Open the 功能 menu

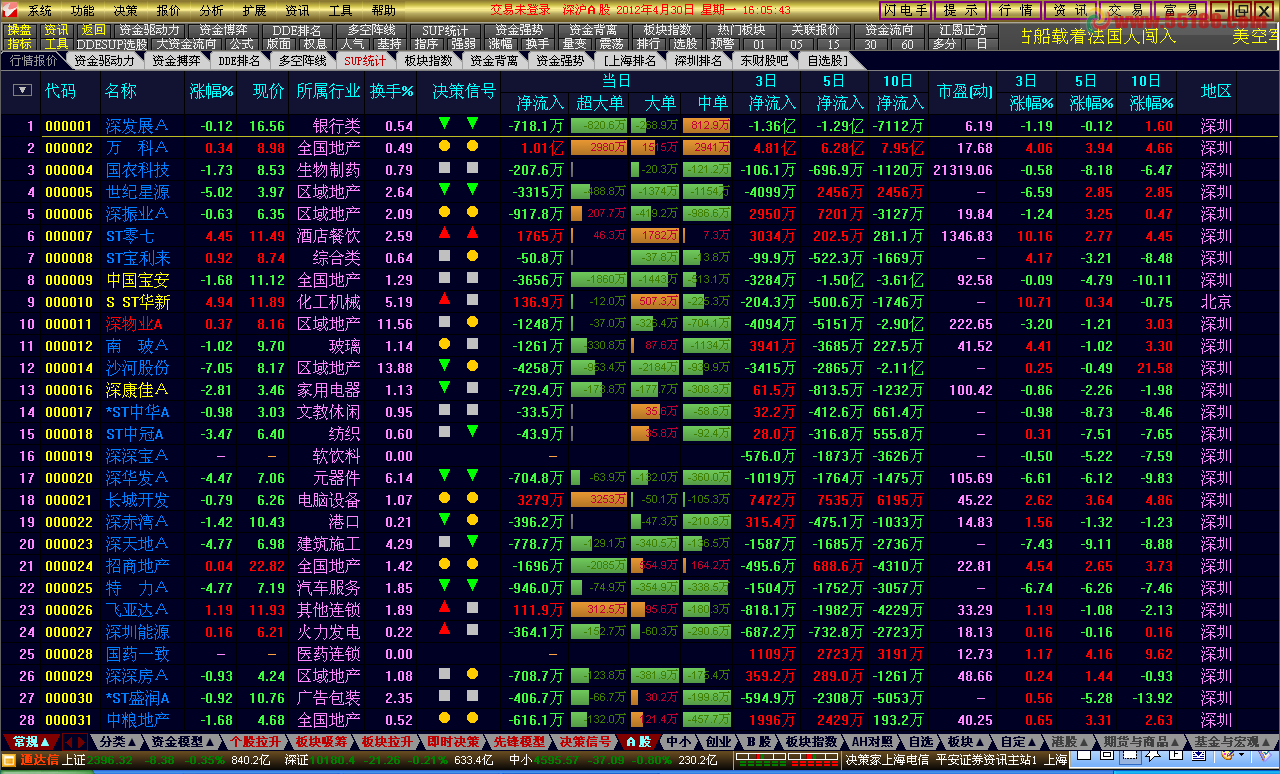pos(83,10)
